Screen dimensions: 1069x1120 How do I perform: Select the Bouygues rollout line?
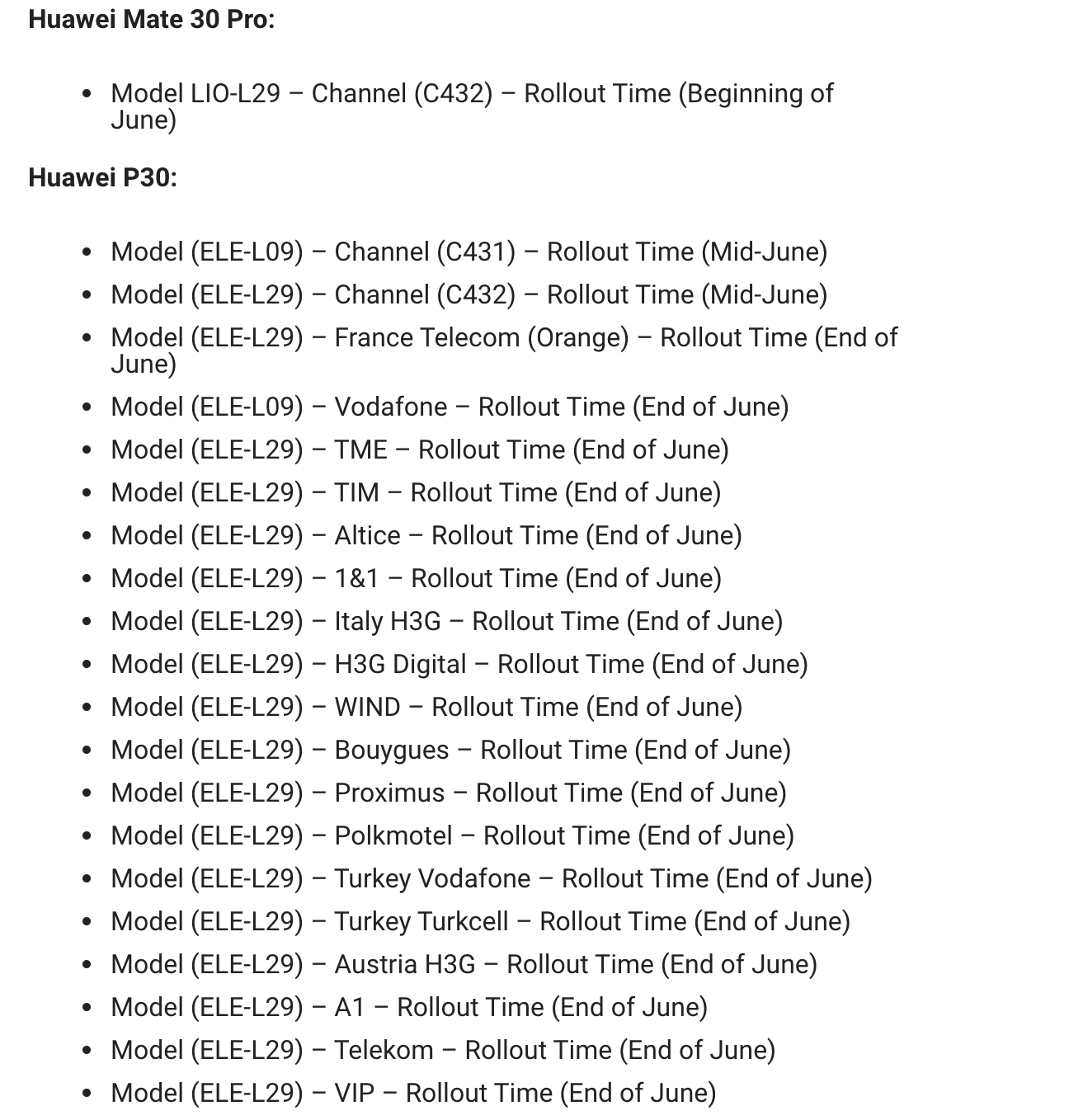(450, 750)
